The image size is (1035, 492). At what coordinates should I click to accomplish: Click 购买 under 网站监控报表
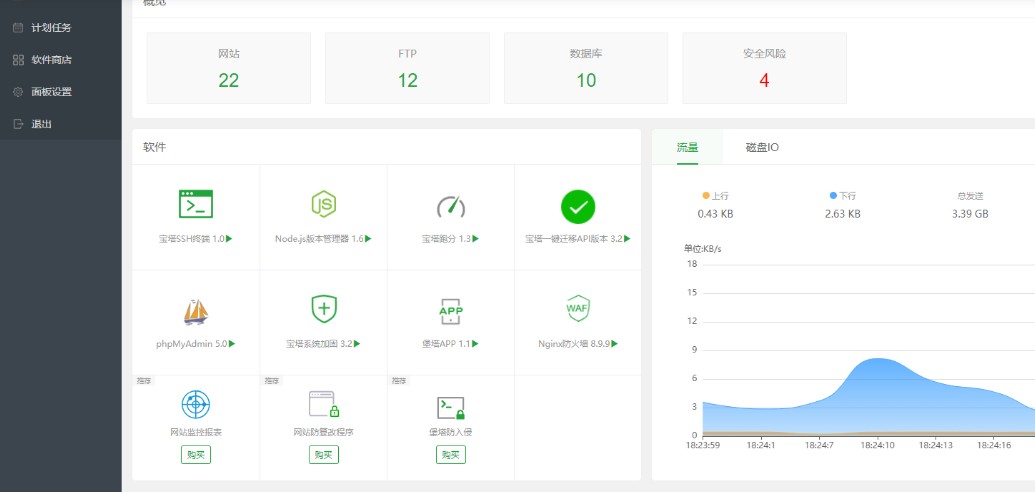(x=196, y=455)
